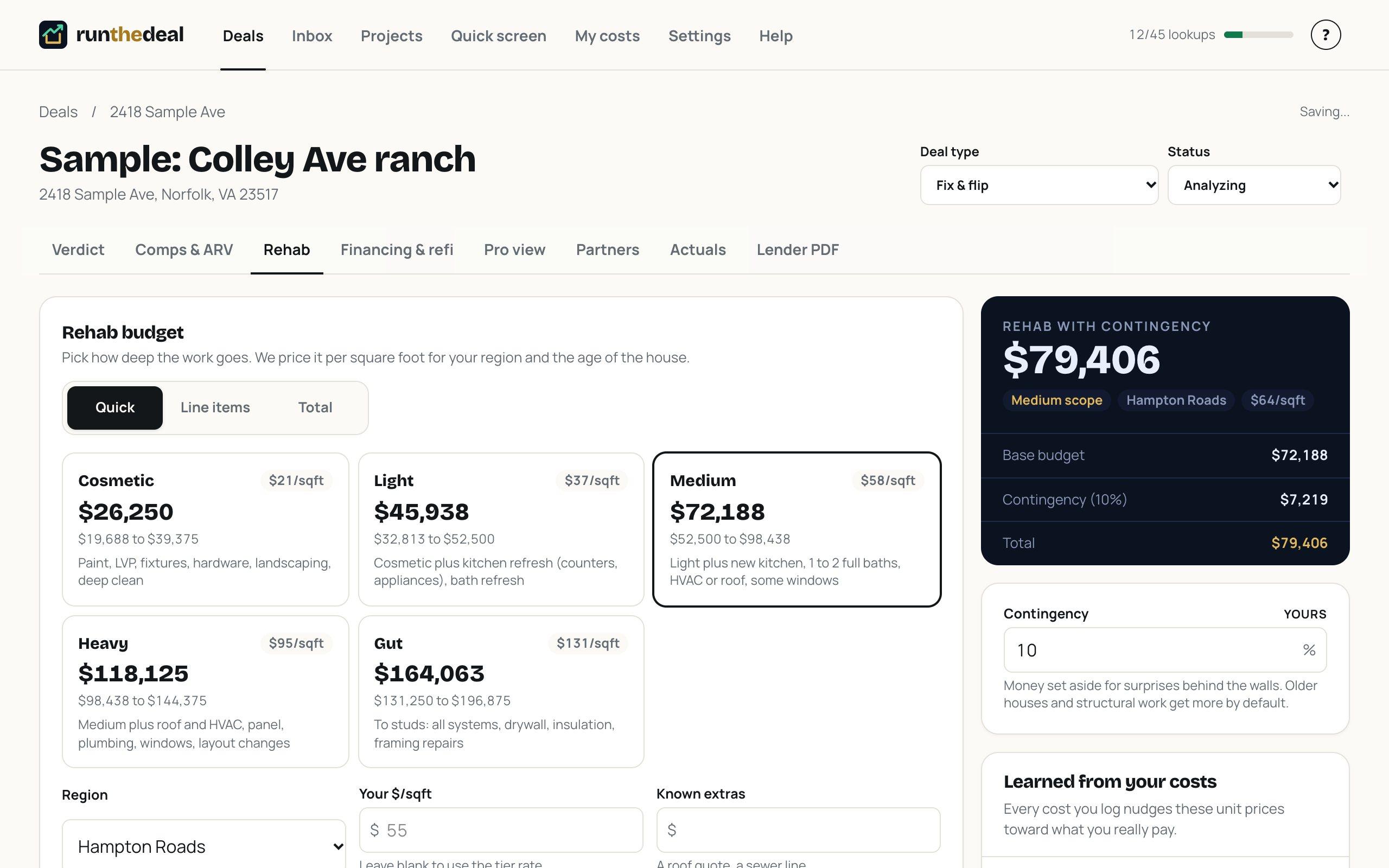Click the Deals breadcrumb link
1389x868 pixels.
pyautogui.click(x=58, y=112)
